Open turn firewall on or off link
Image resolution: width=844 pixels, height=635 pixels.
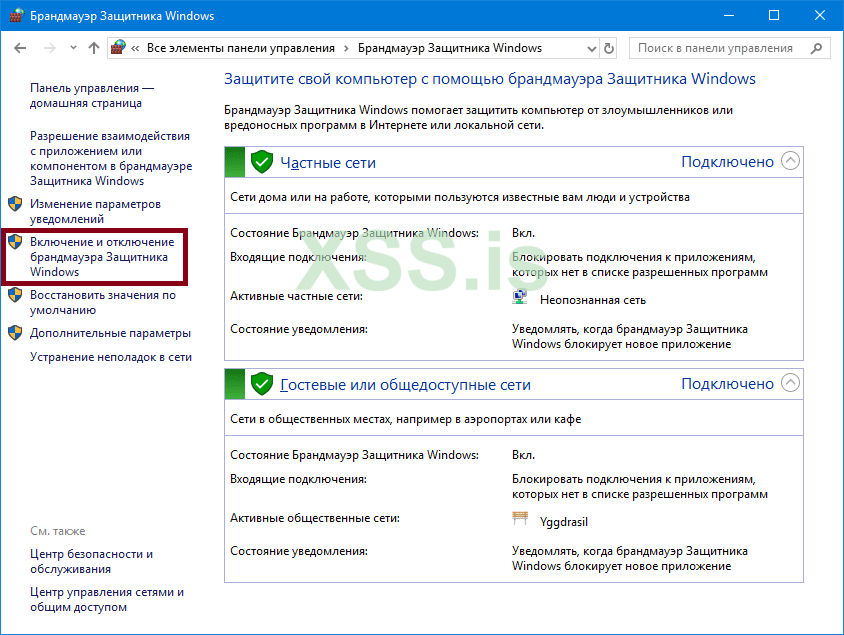(102, 257)
